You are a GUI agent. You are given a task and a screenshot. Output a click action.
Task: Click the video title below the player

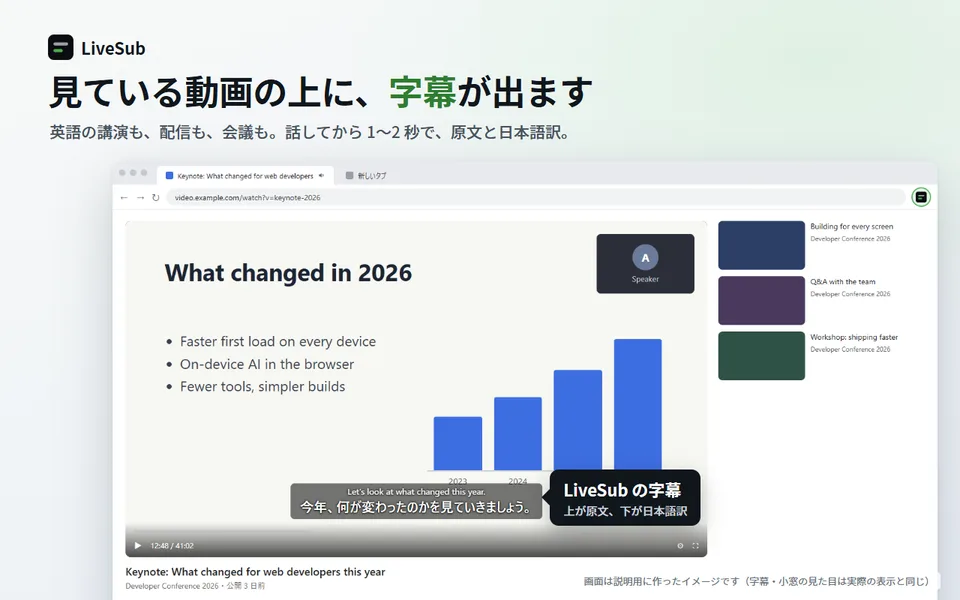pyautogui.click(x=255, y=572)
